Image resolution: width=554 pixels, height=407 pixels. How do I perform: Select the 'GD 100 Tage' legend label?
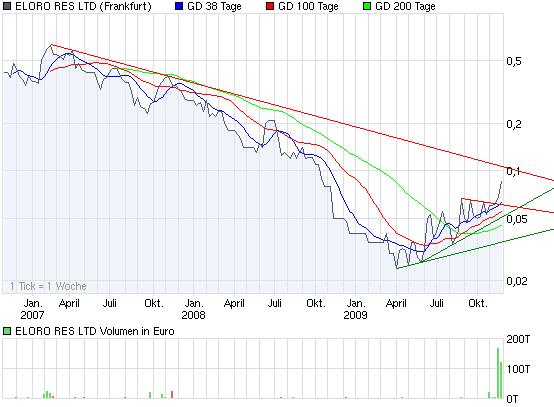(308, 6)
